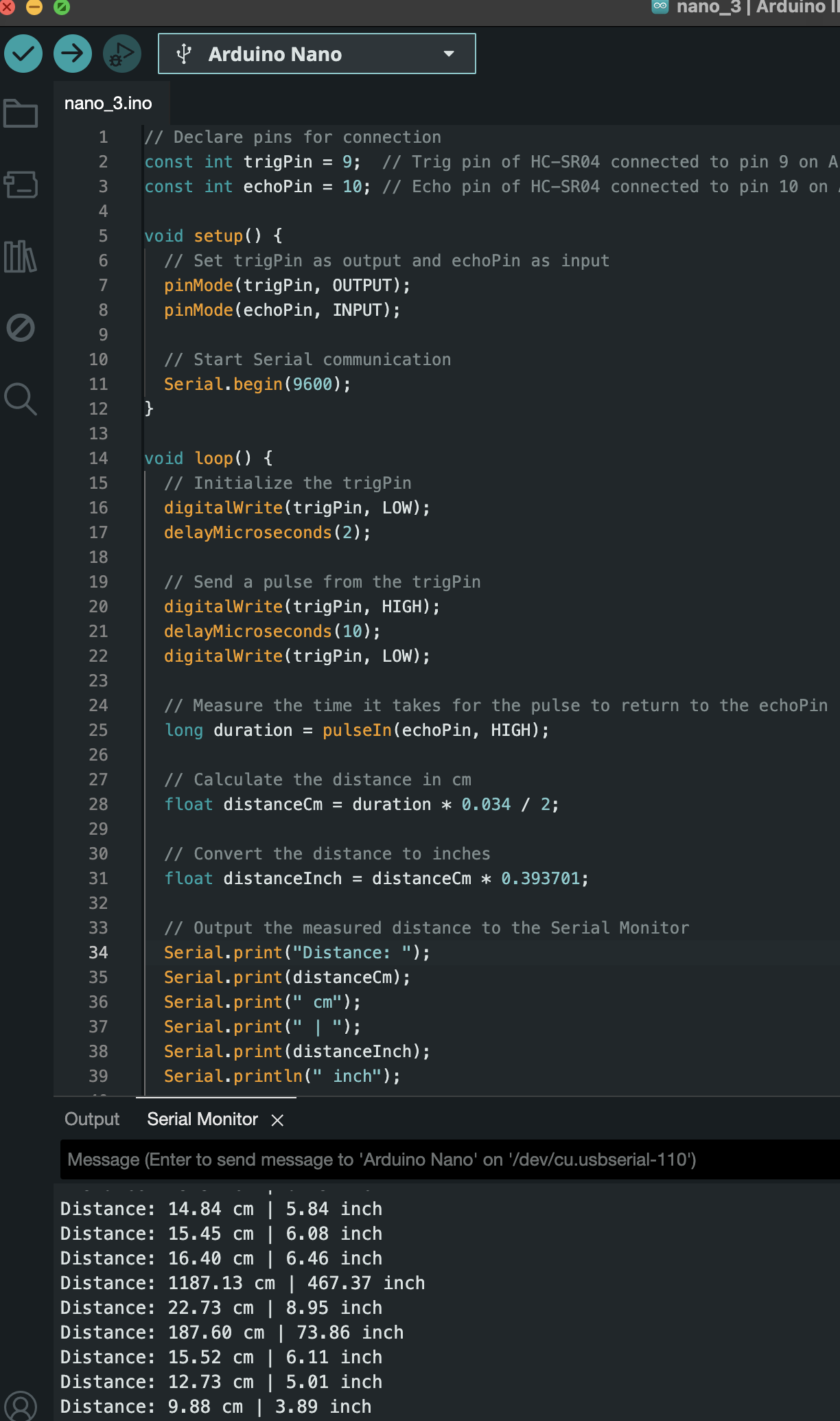Click the yellow minimize window button
This screenshot has height=1421, width=840.
[34, 6]
